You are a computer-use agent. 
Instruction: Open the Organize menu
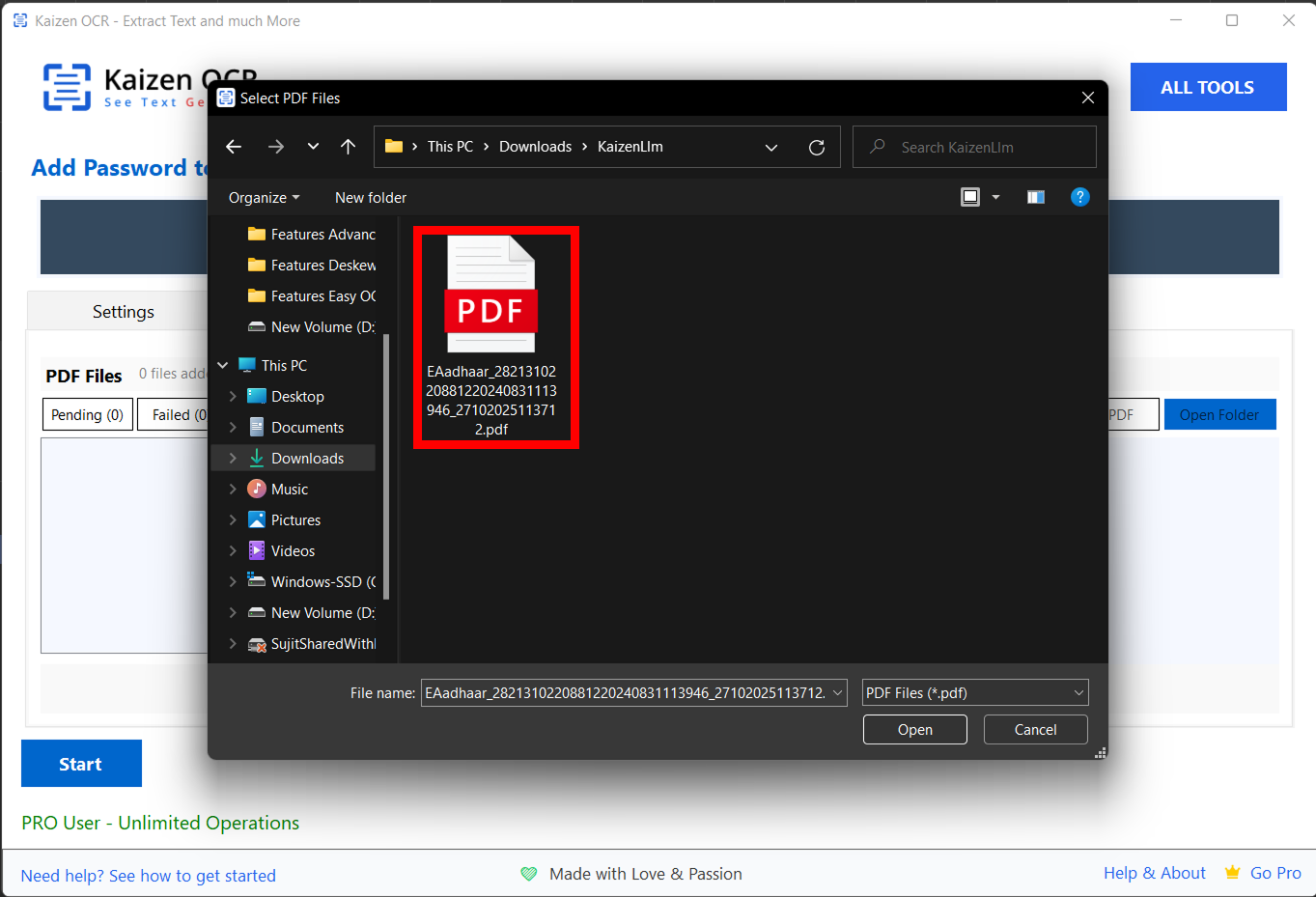[x=264, y=198]
